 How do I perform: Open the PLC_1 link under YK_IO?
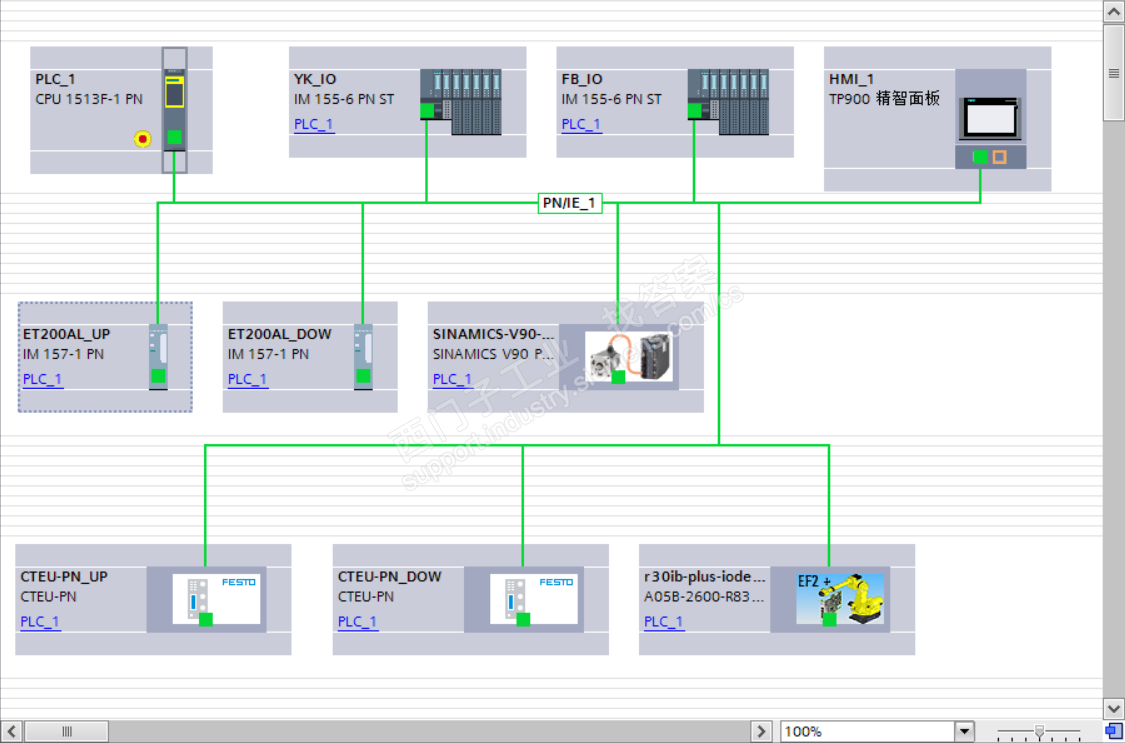click(x=314, y=124)
